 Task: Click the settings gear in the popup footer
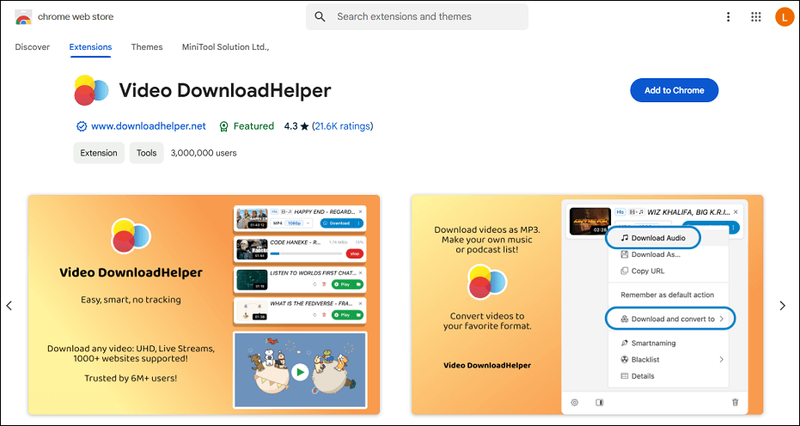574,403
